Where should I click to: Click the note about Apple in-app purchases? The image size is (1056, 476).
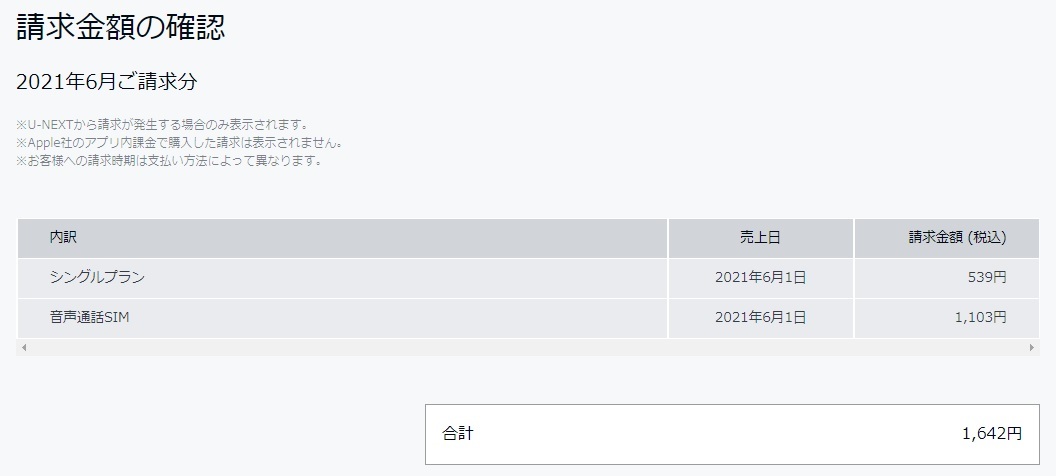[x=180, y=142]
